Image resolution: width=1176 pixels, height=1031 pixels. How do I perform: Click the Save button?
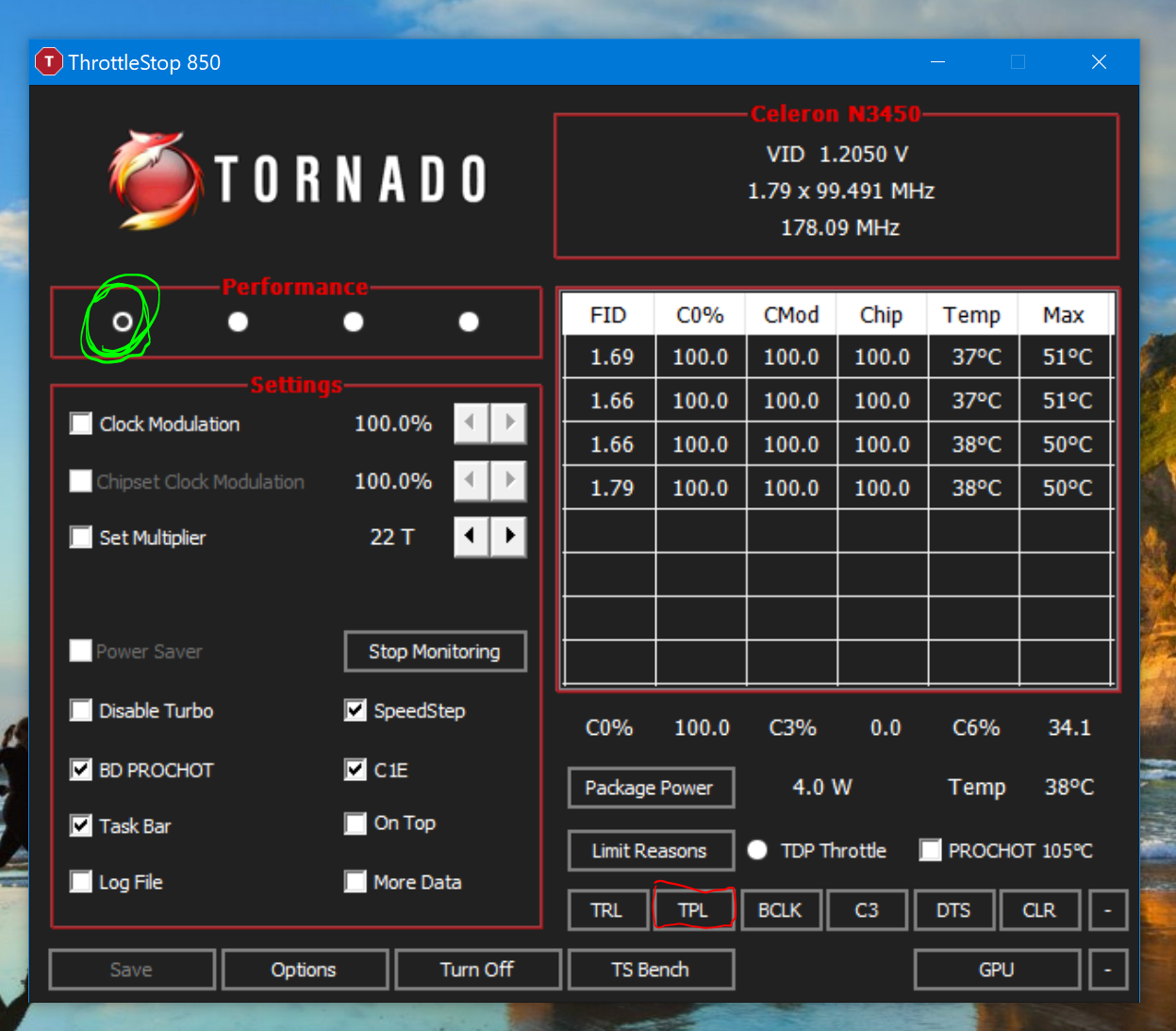click(x=131, y=970)
